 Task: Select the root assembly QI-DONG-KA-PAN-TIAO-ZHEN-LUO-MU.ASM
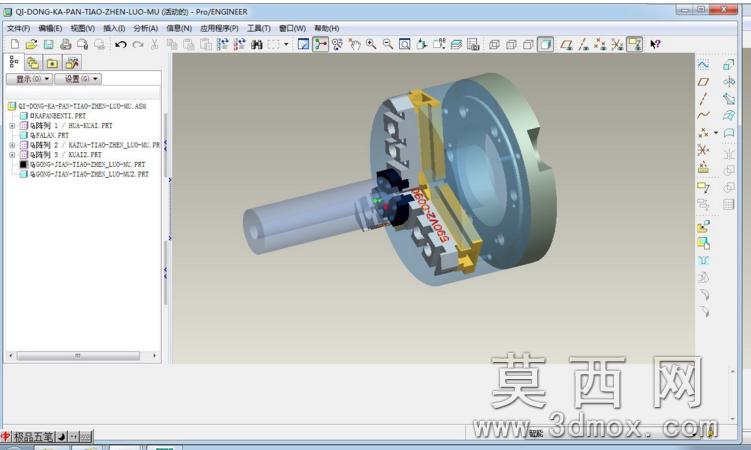coord(77,106)
